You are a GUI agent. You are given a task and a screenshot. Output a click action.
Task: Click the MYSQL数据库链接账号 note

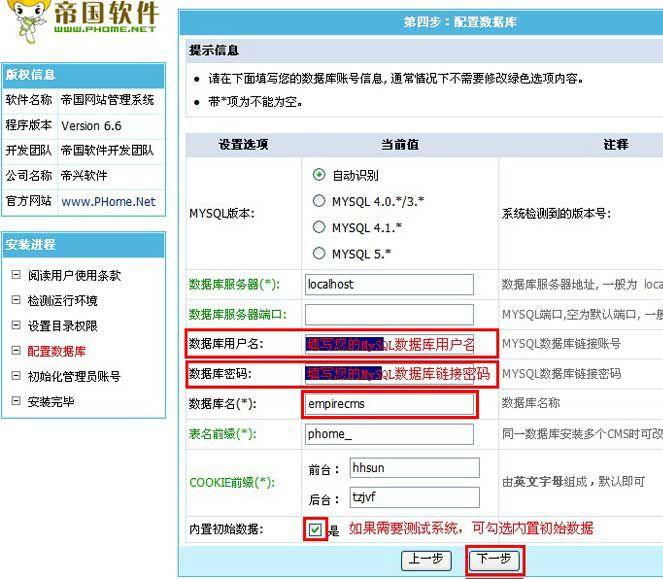pyautogui.click(x=562, y=344)
